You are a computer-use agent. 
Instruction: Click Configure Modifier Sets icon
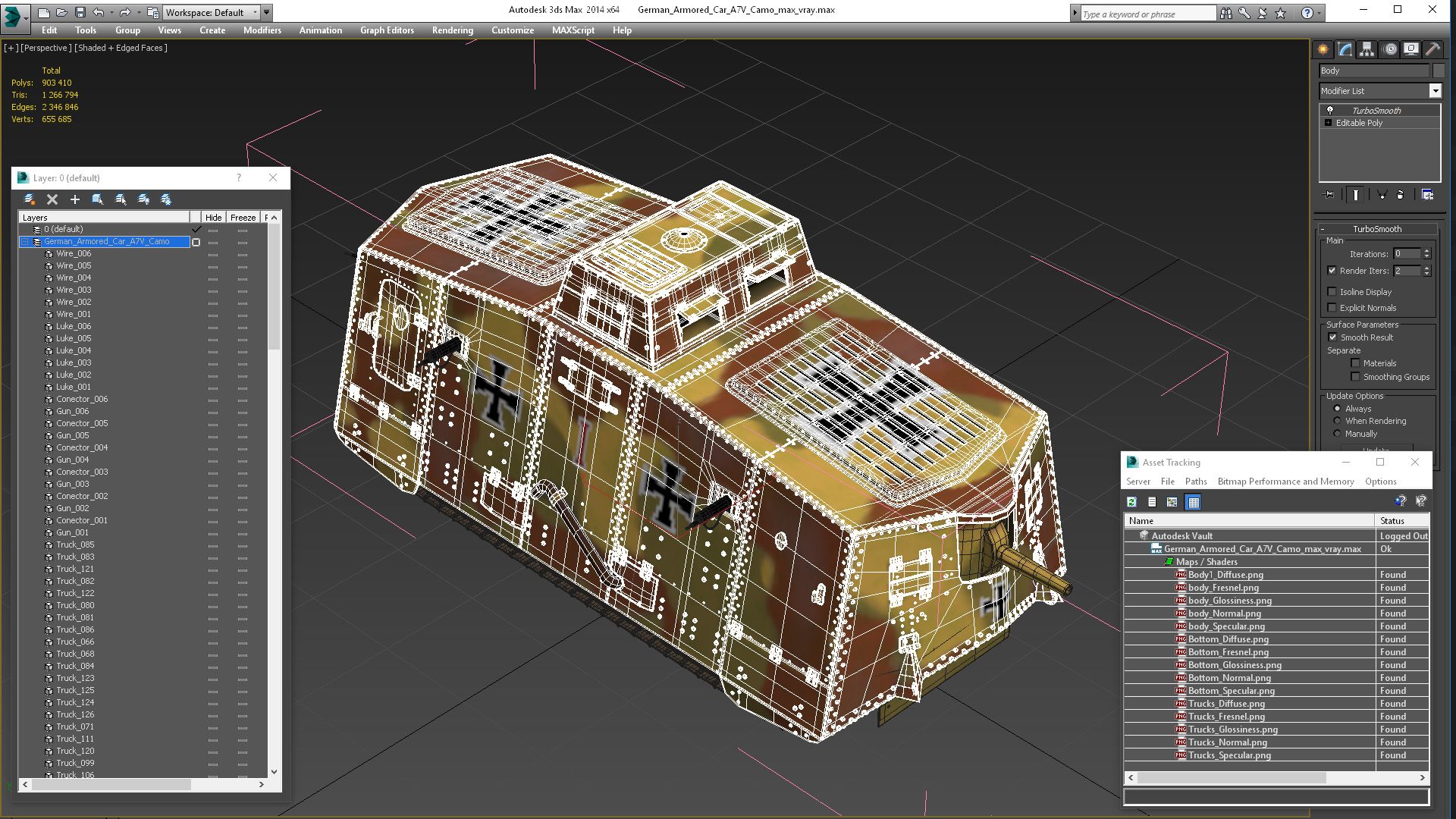click(x=1427, y=195)
